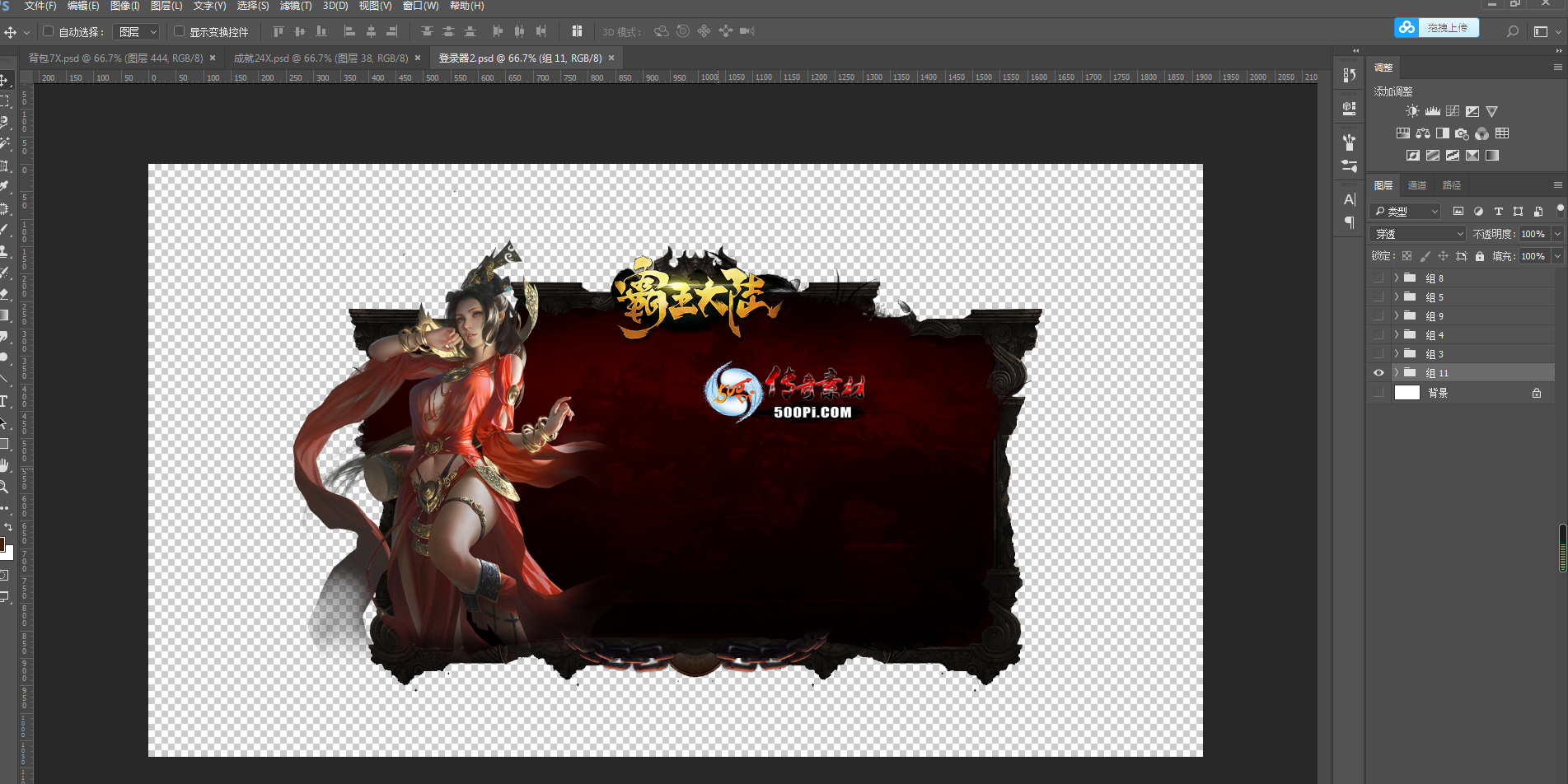The width and height of the screenshot is (1568, 784).
Task: Click the 背景 layer thumbnail
Action: coord(1407,393)
